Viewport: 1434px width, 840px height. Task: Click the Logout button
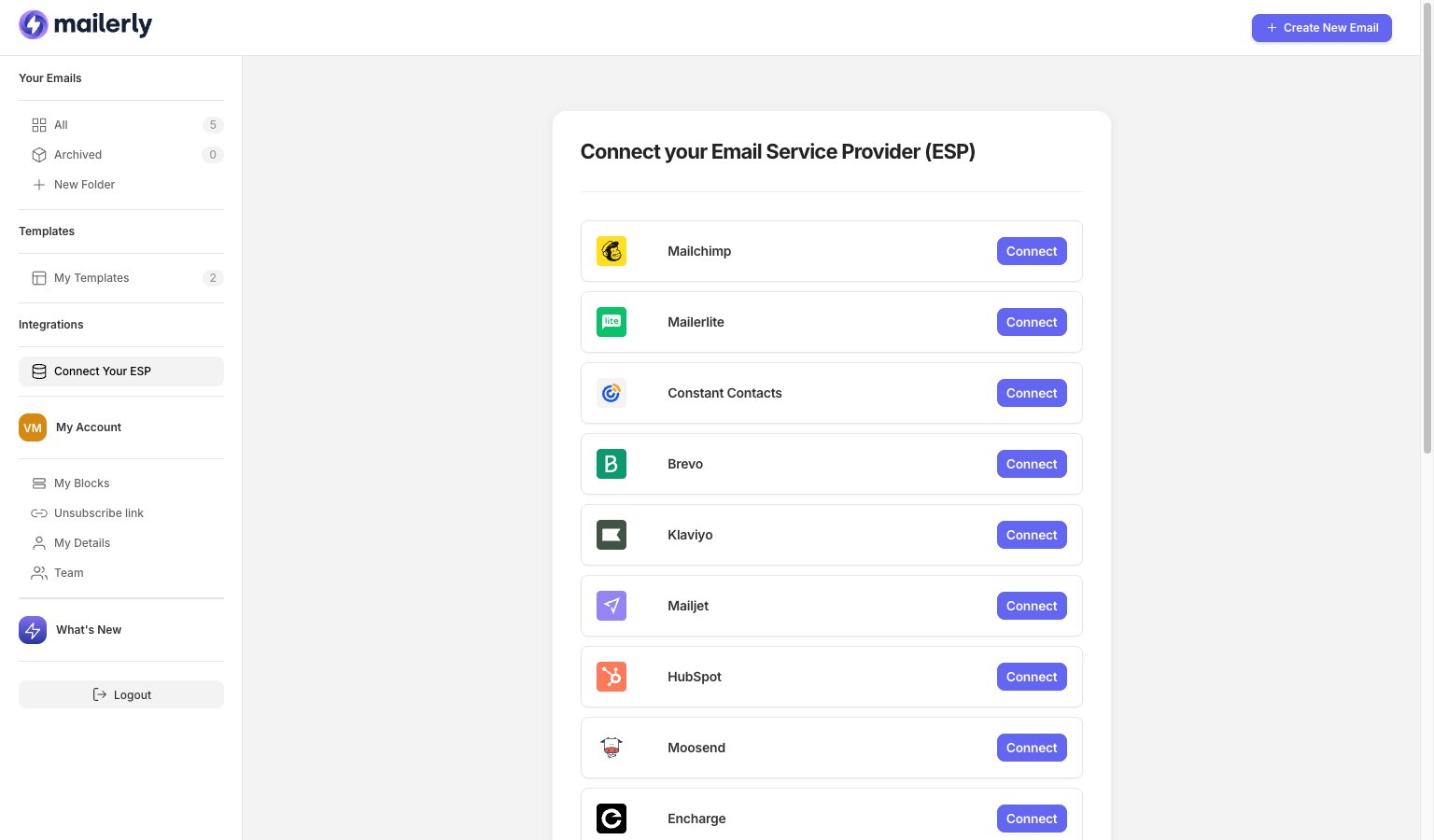click(121, 694)
